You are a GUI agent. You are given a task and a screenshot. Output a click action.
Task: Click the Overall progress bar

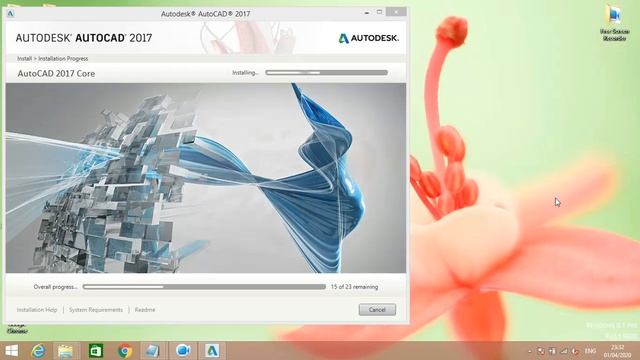[204, 287]
